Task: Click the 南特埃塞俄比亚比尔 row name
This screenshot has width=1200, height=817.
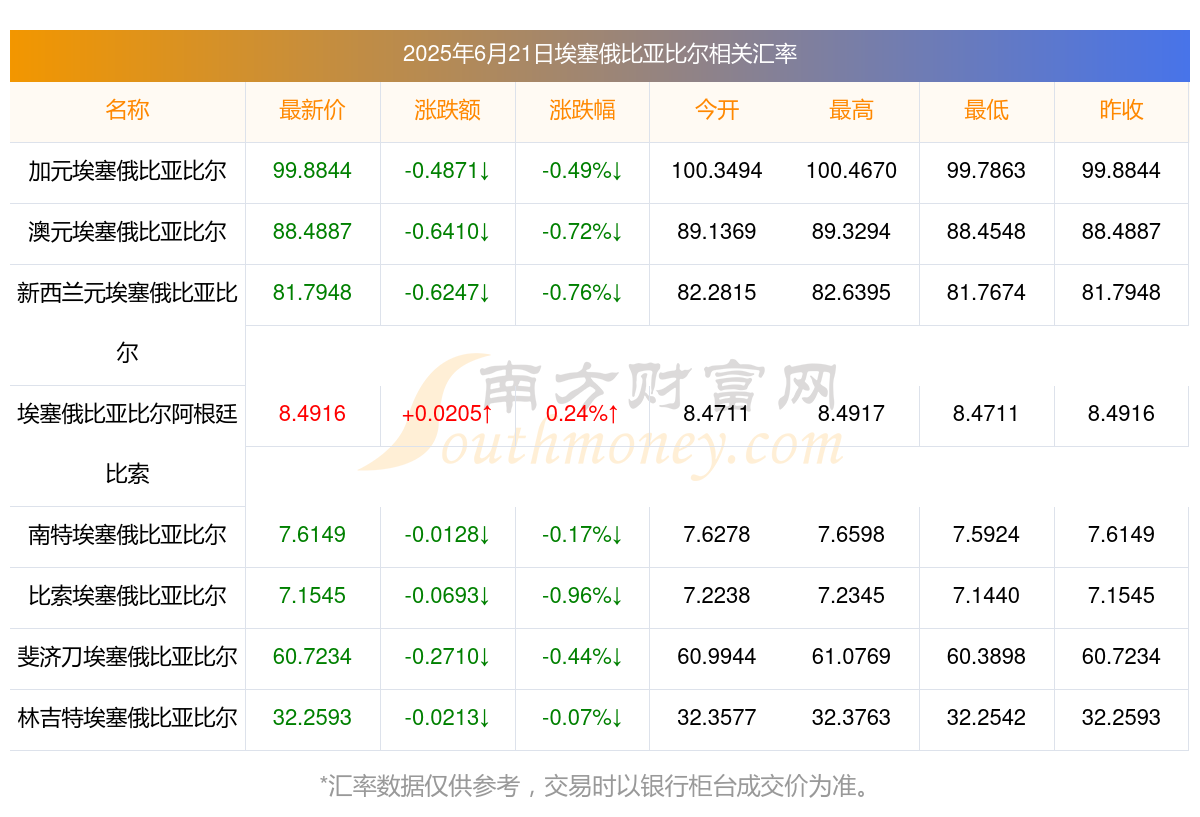Action: [127, 535]
